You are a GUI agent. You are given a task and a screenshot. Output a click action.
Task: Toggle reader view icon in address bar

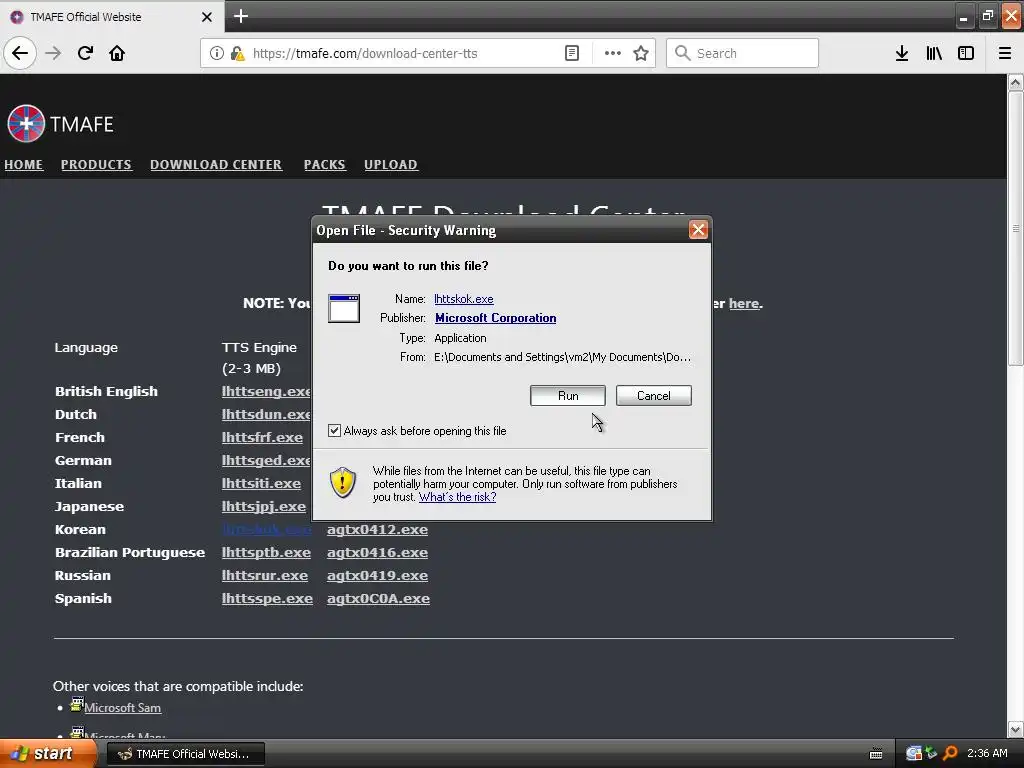572,53
